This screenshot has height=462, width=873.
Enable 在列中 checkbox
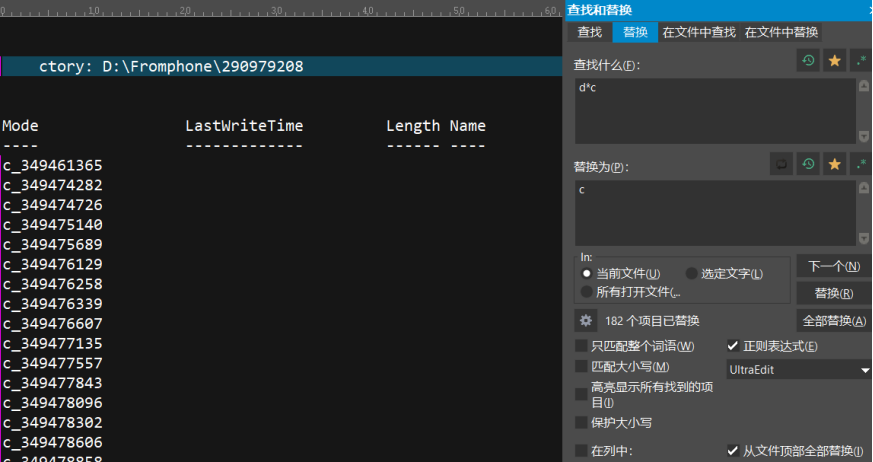point(581,450)
